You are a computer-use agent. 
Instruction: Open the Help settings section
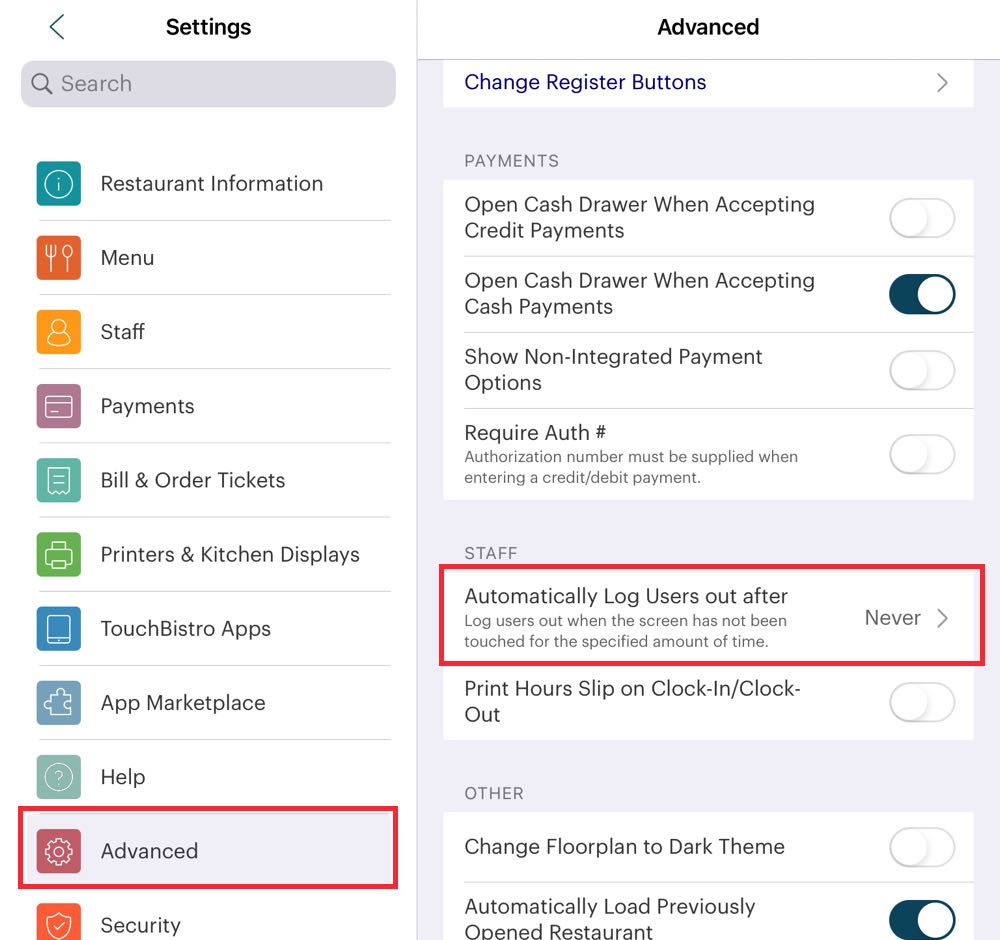pyautogui.click(x=123, y=777)
